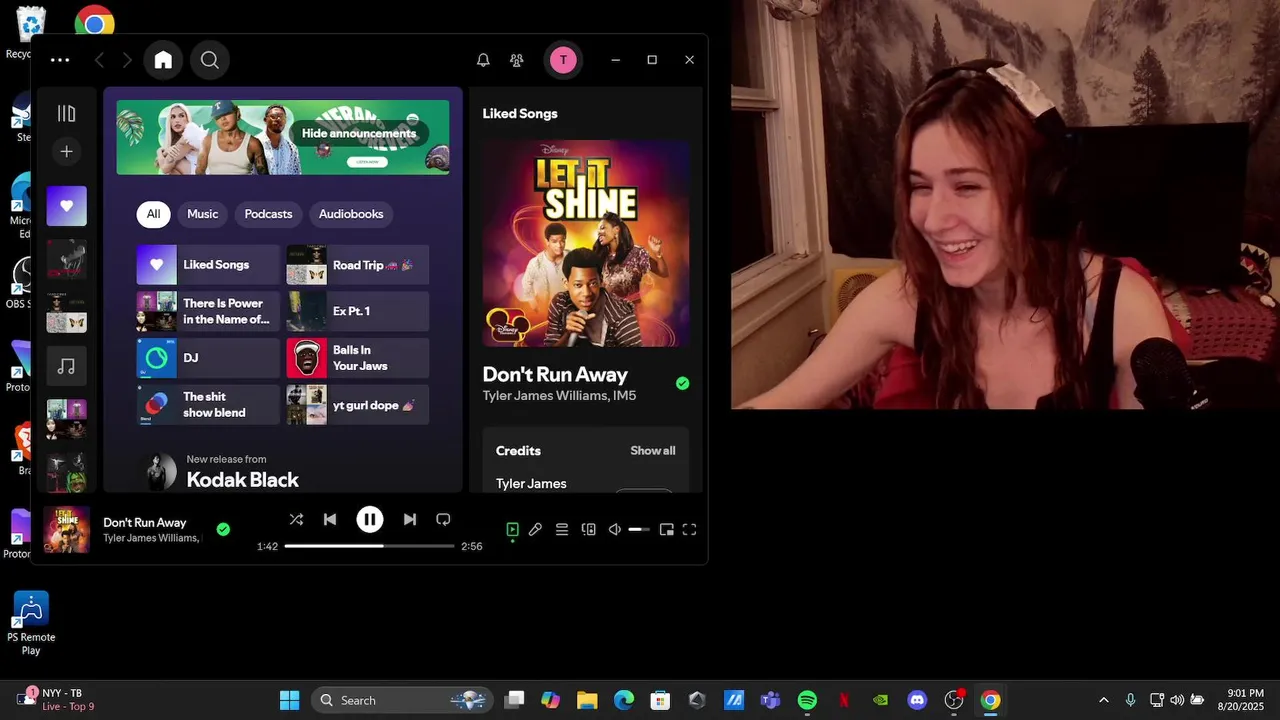This screenshot has width=1280, height=720.
Task: Open PS Remote Play desktop shortcut
Action: (31, 624)
